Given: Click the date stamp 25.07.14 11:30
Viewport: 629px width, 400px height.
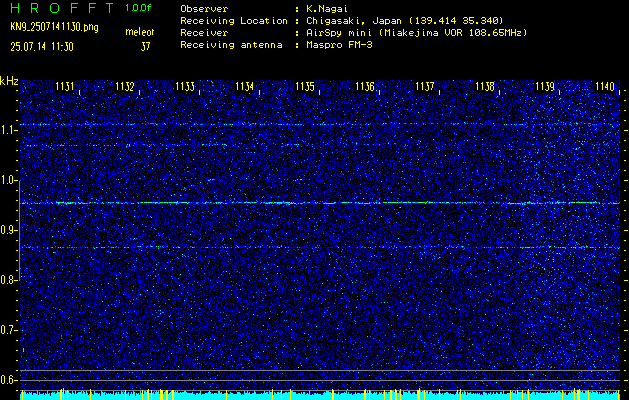Looking at the screenshot, I should tap(42, 47).
